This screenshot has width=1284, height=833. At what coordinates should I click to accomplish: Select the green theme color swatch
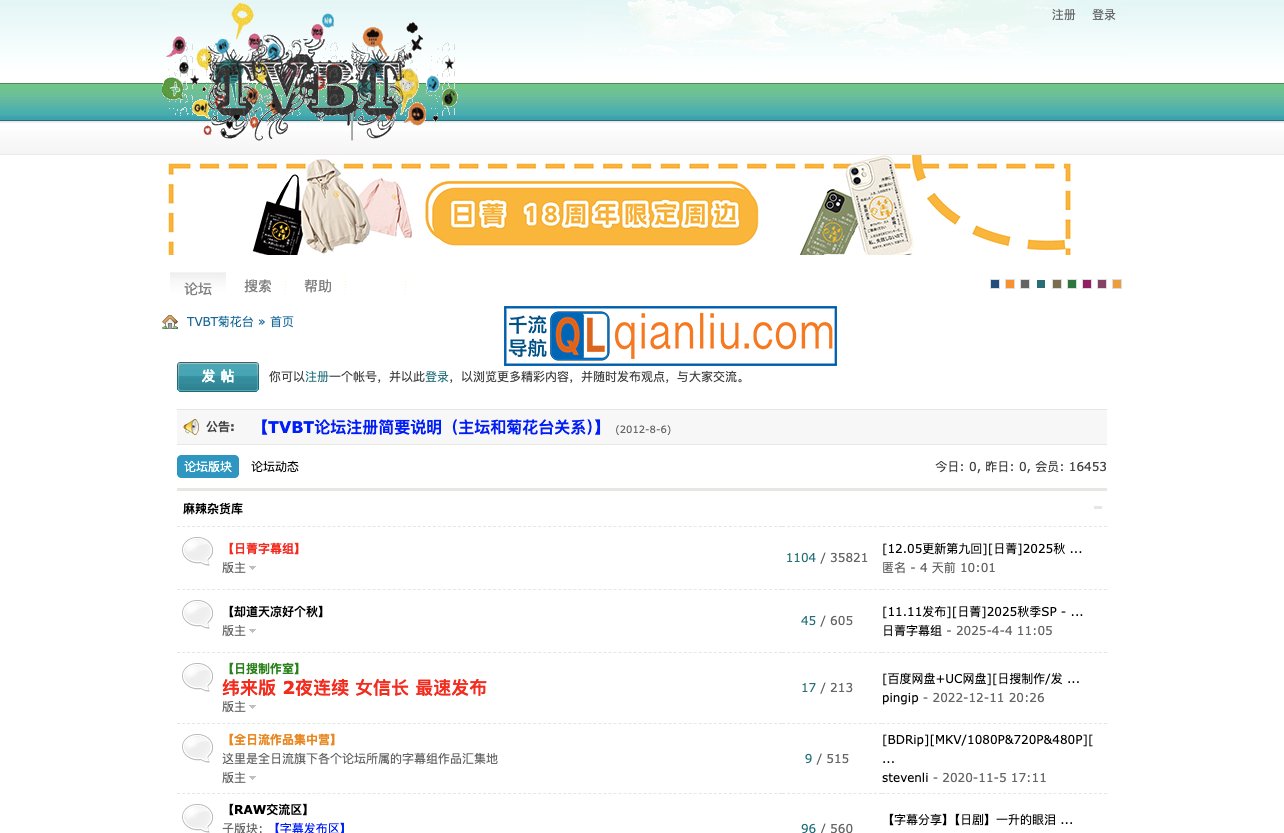[1072, 284]
